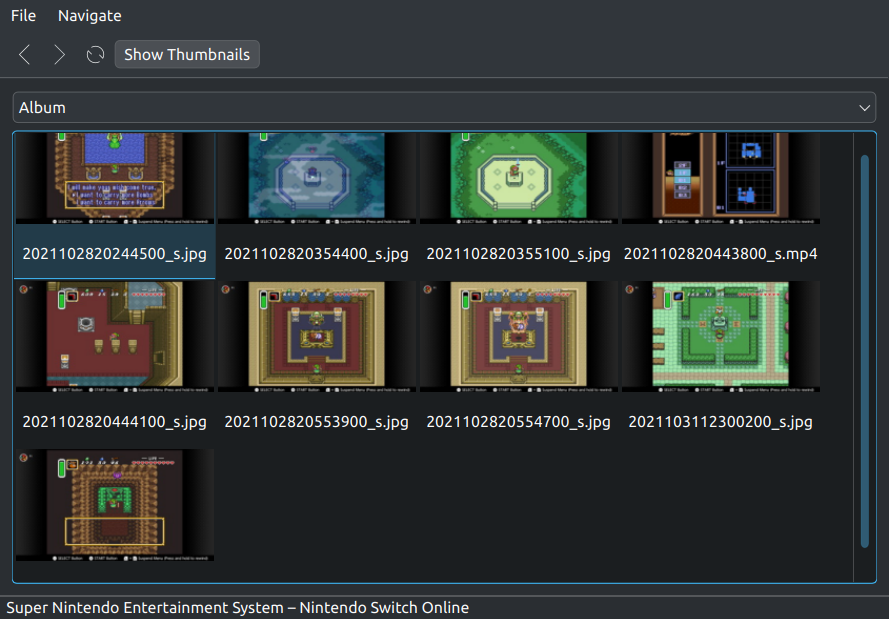Open the File menu
The width and height of the screenshot is (889, 619).
pos(23,16)
